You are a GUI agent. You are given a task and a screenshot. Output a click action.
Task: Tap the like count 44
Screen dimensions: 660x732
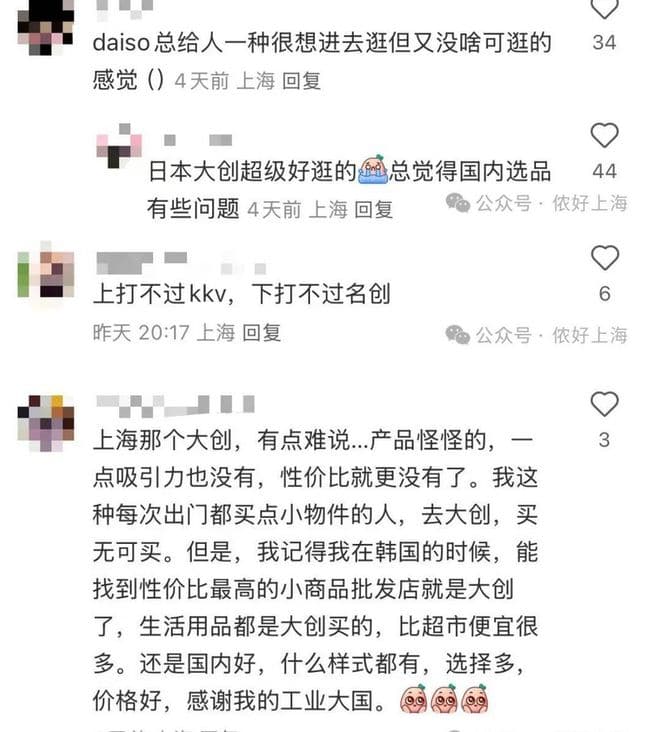(x=604, y=171)
